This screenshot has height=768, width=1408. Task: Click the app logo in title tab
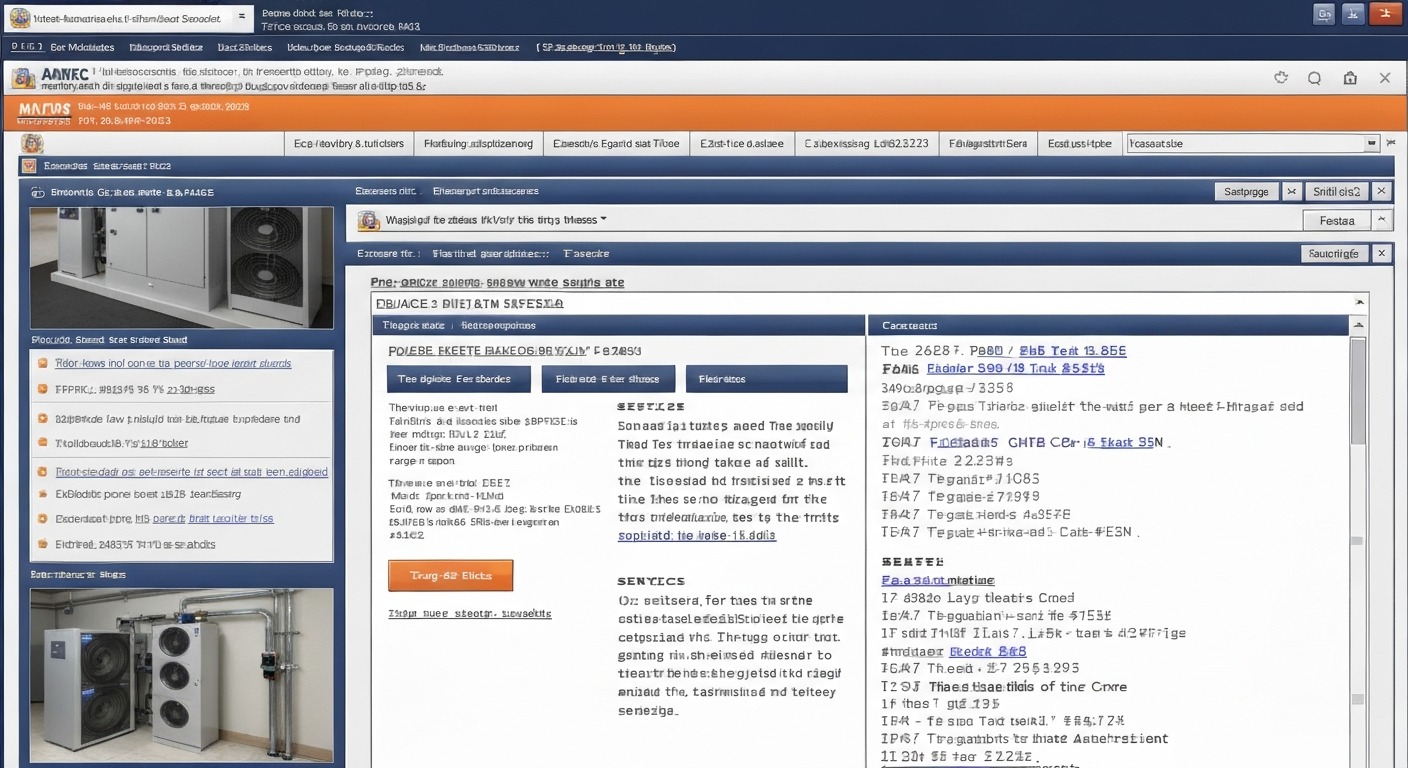pos(19,17)
